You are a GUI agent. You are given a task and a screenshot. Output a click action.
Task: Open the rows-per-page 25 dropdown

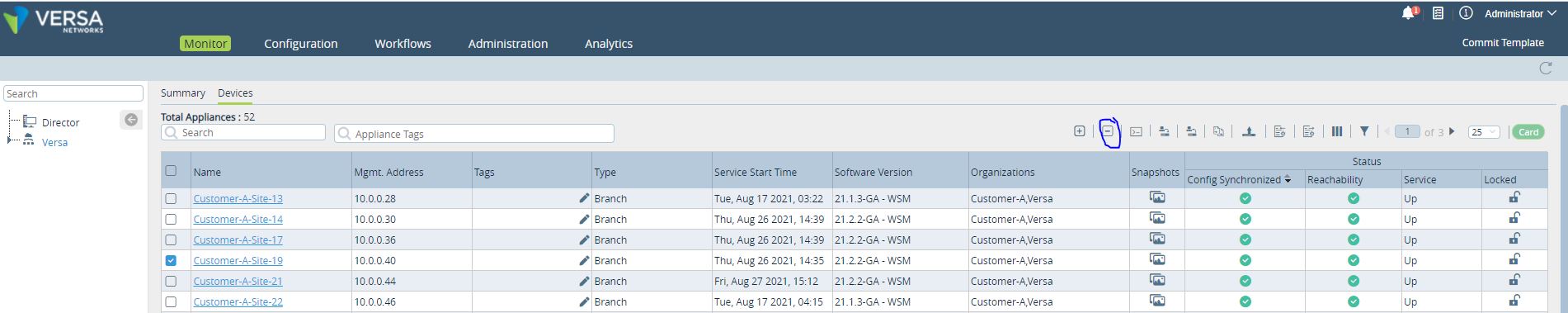tap(1483, 132)
